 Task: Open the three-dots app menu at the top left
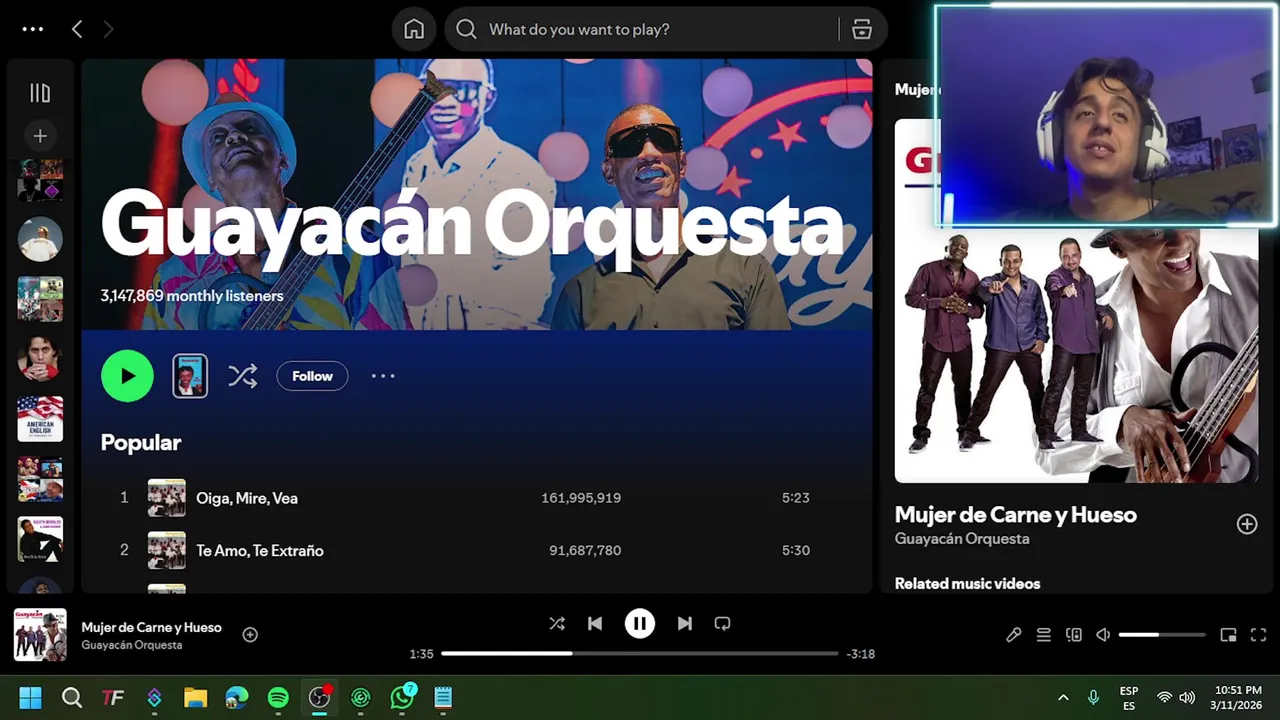pyautogui.click(x=33, y=29)
